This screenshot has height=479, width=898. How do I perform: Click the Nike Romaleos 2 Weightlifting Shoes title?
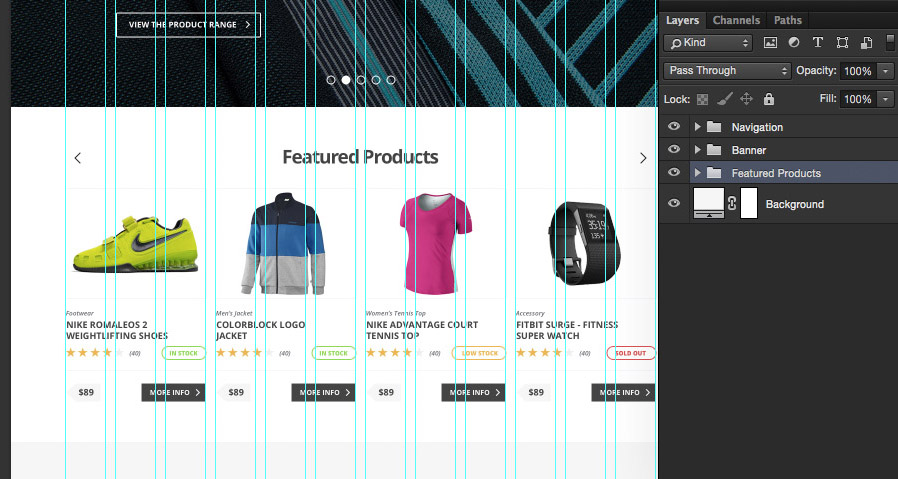pos(117,330)
